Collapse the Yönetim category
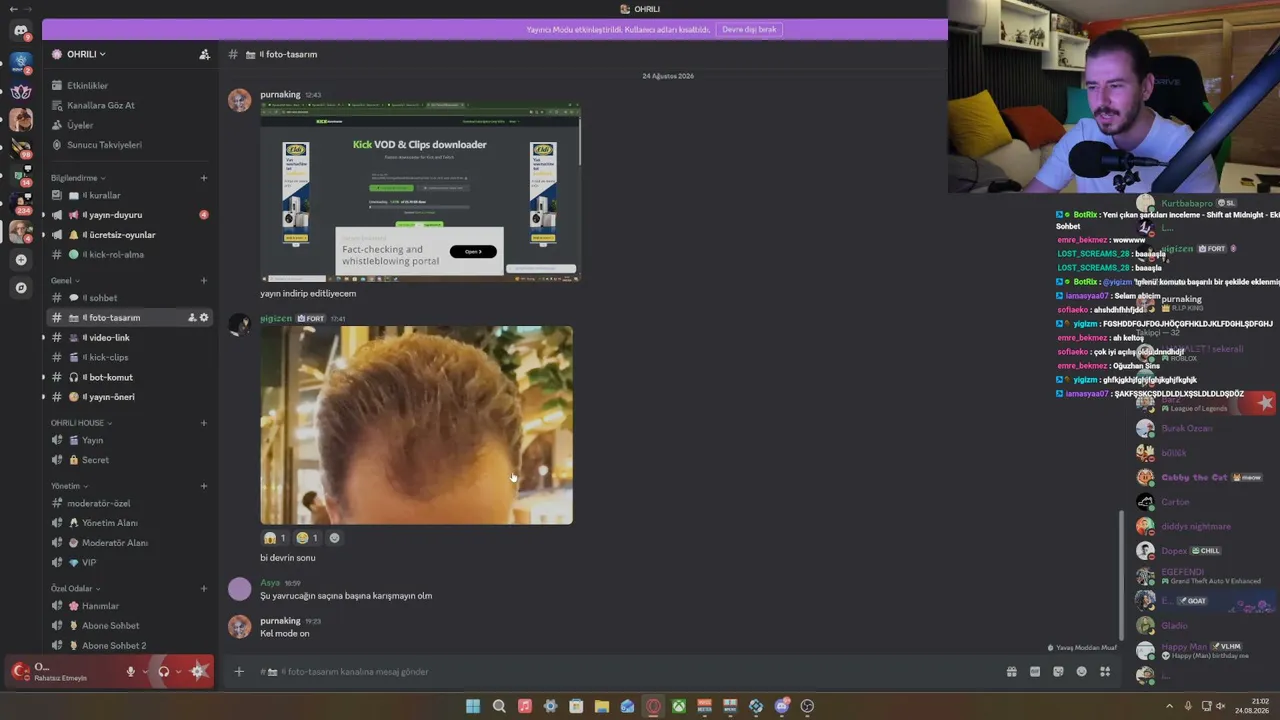The height and width of the screenshot is (720, 1280). coord(69,486)
